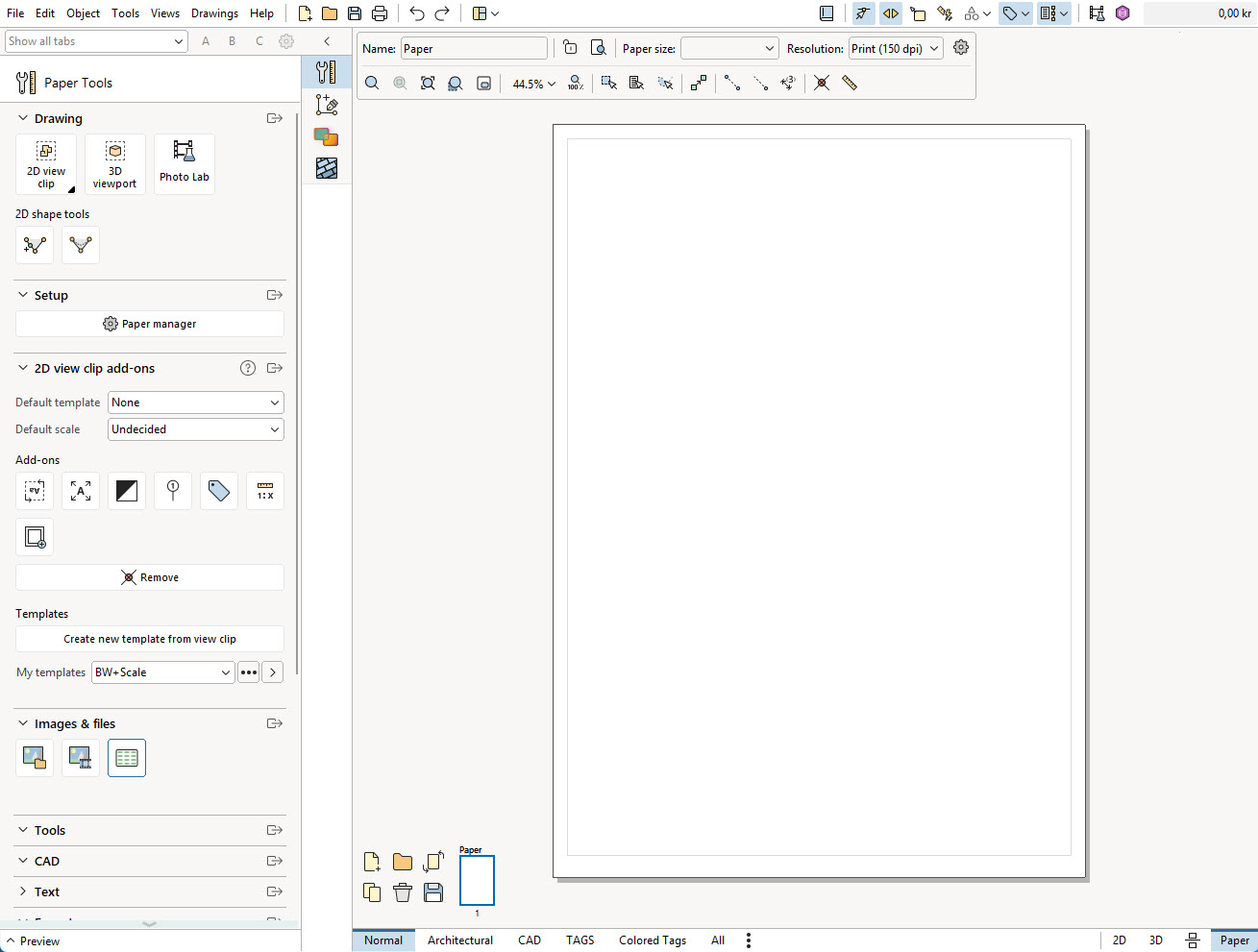
Task: Open the Views menu
Action: pos(165,13)
